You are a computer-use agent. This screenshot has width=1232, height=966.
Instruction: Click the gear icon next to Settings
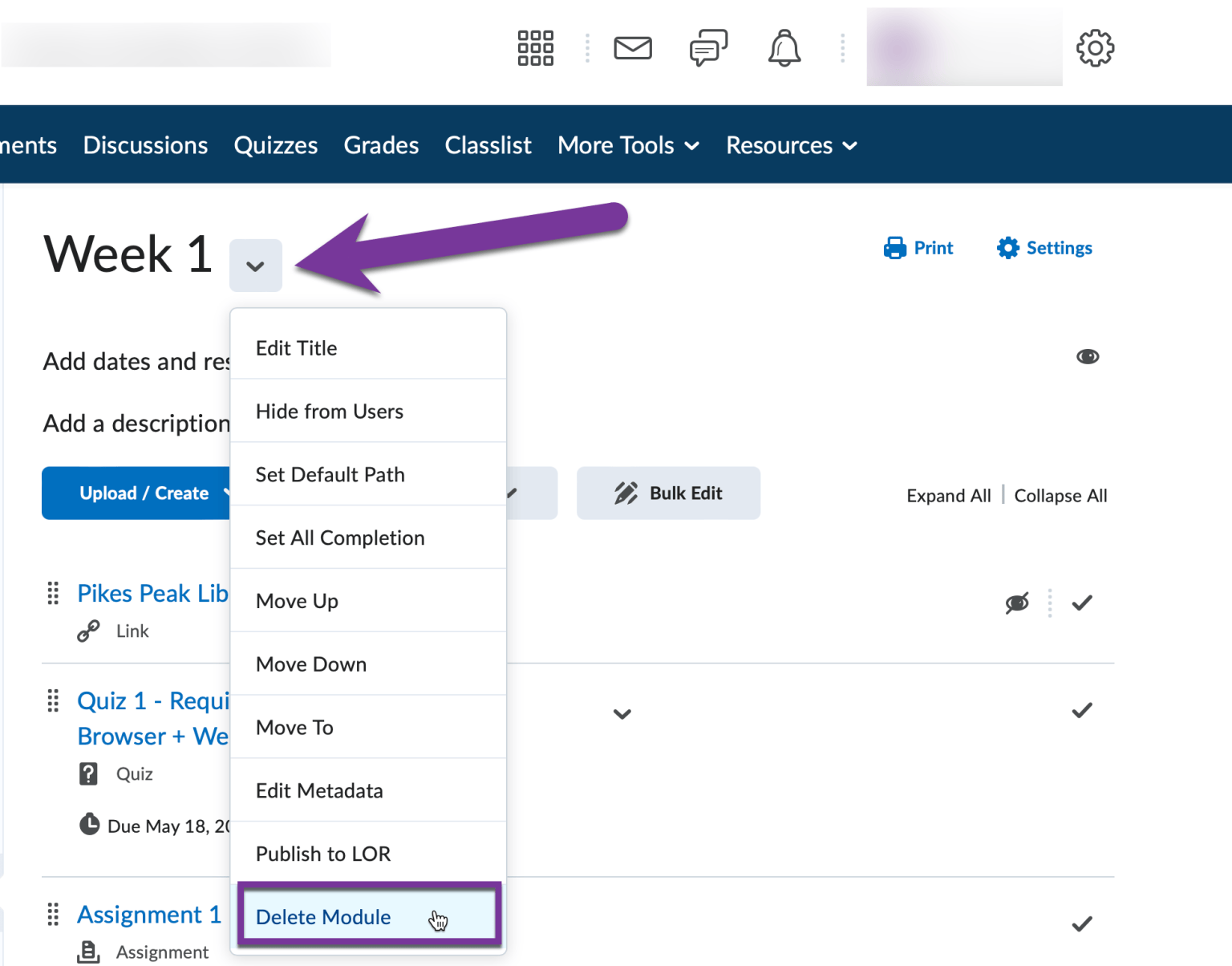1007,248
